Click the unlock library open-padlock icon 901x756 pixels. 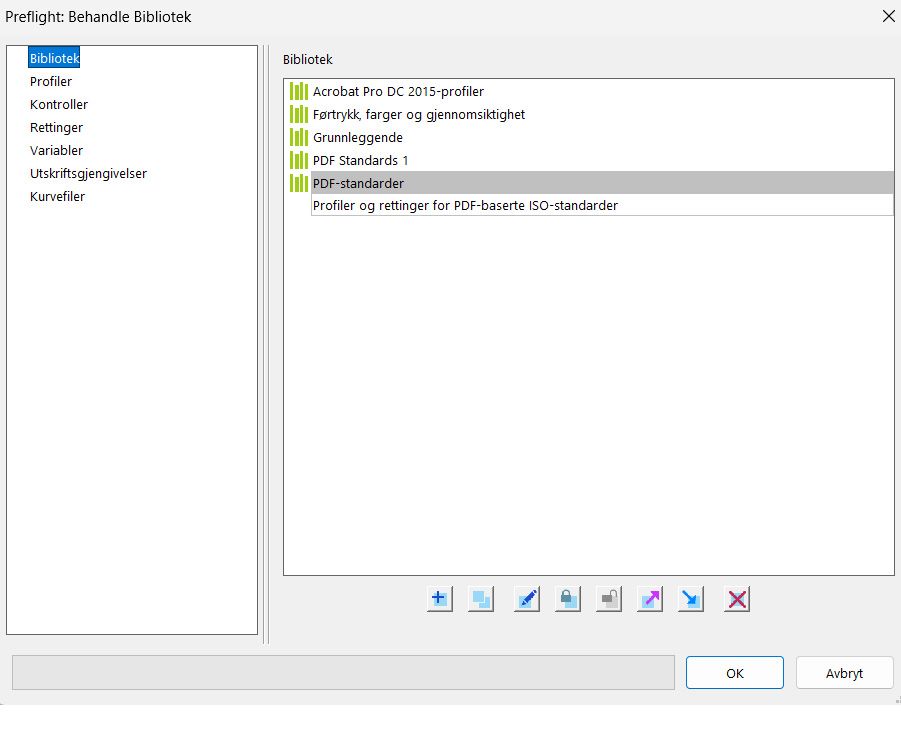coord(609,599)
